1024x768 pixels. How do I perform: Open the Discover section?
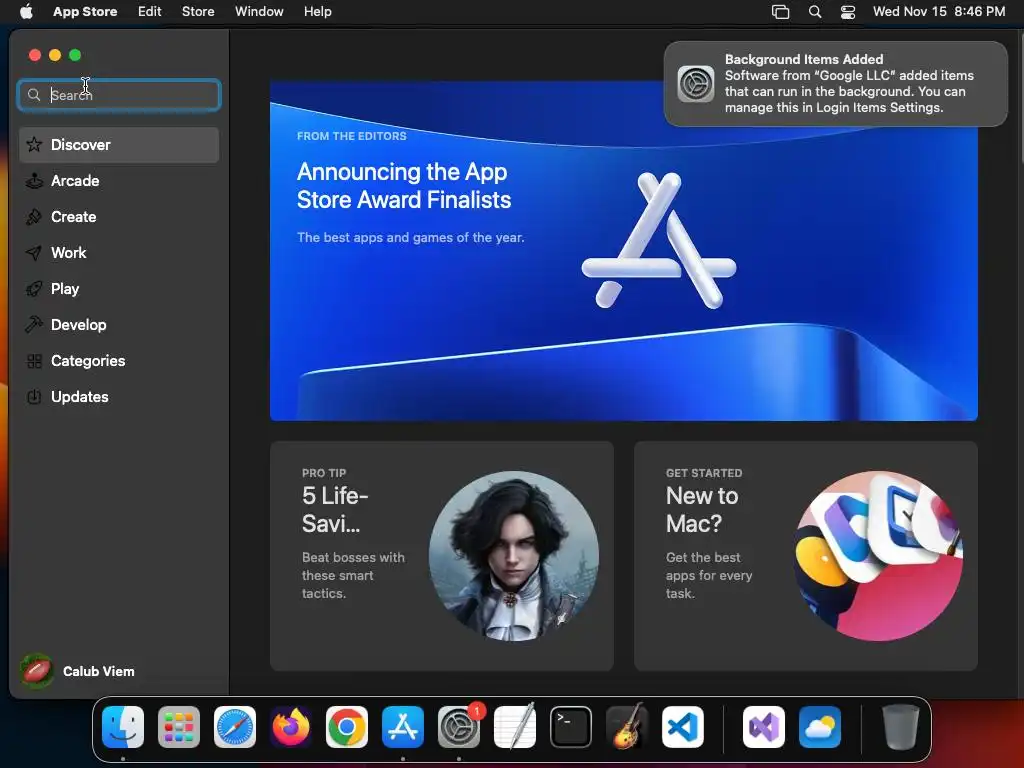(x=119, y=145)
